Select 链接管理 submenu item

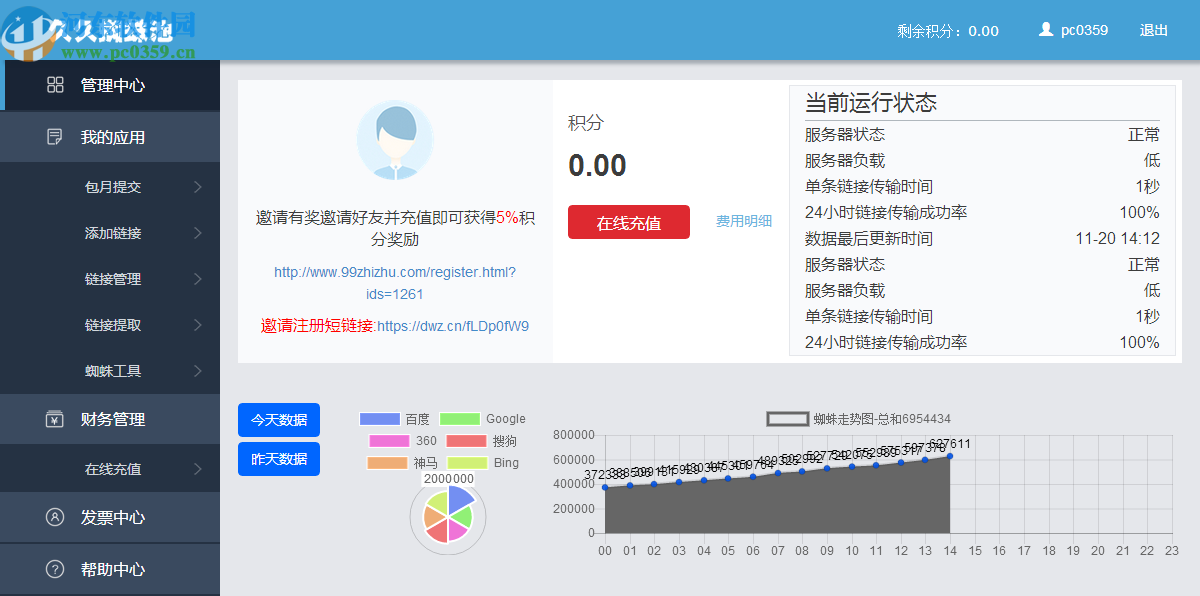click(113, 279)
